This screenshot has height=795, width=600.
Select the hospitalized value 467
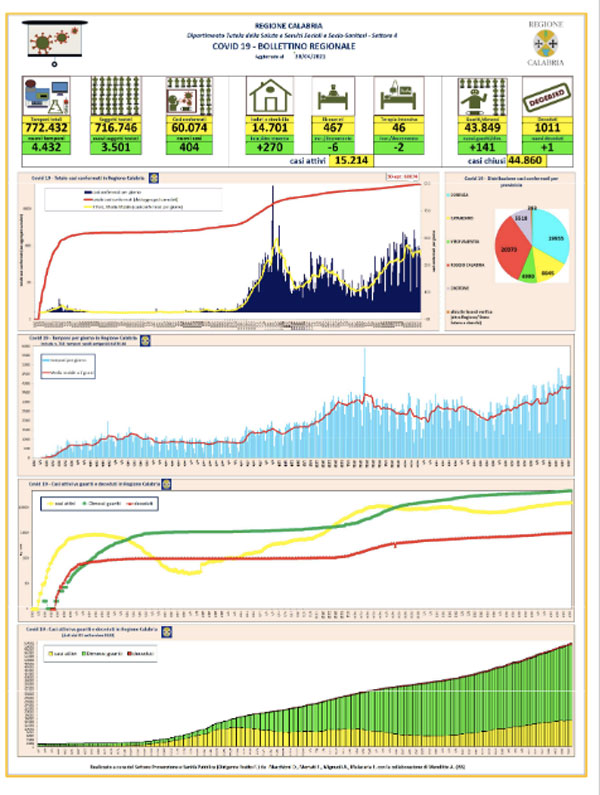pyautogui.click(x=333, y=128)
